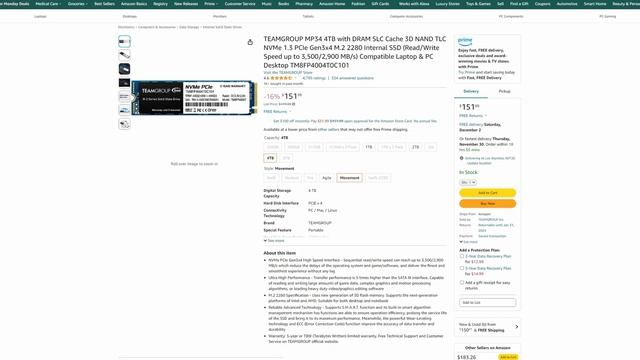Click location pin icon for delivery address
The image size is (640, 360).
click(462, 158)
